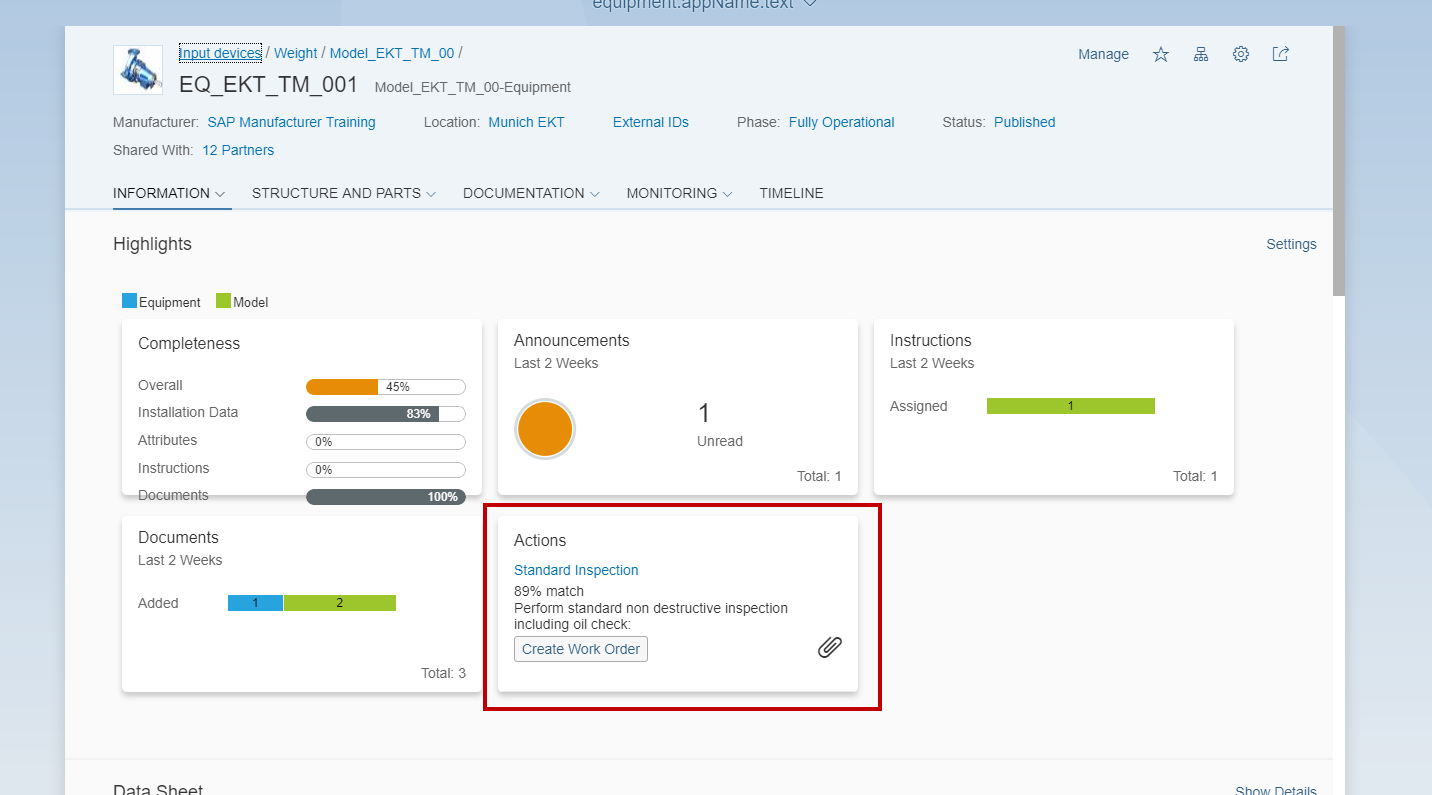1432x795 pixels.
Task: Expand STRUCTURE AND PARTS chevron
Action: [431, 194]
